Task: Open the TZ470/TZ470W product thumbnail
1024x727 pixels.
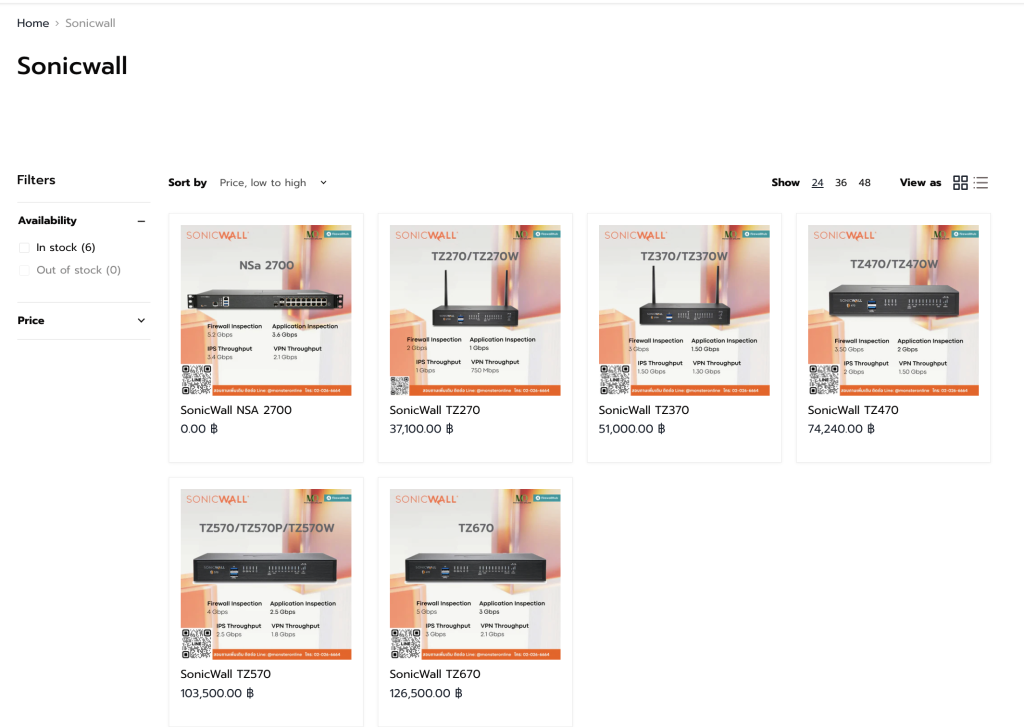Action: click(893, 310)
